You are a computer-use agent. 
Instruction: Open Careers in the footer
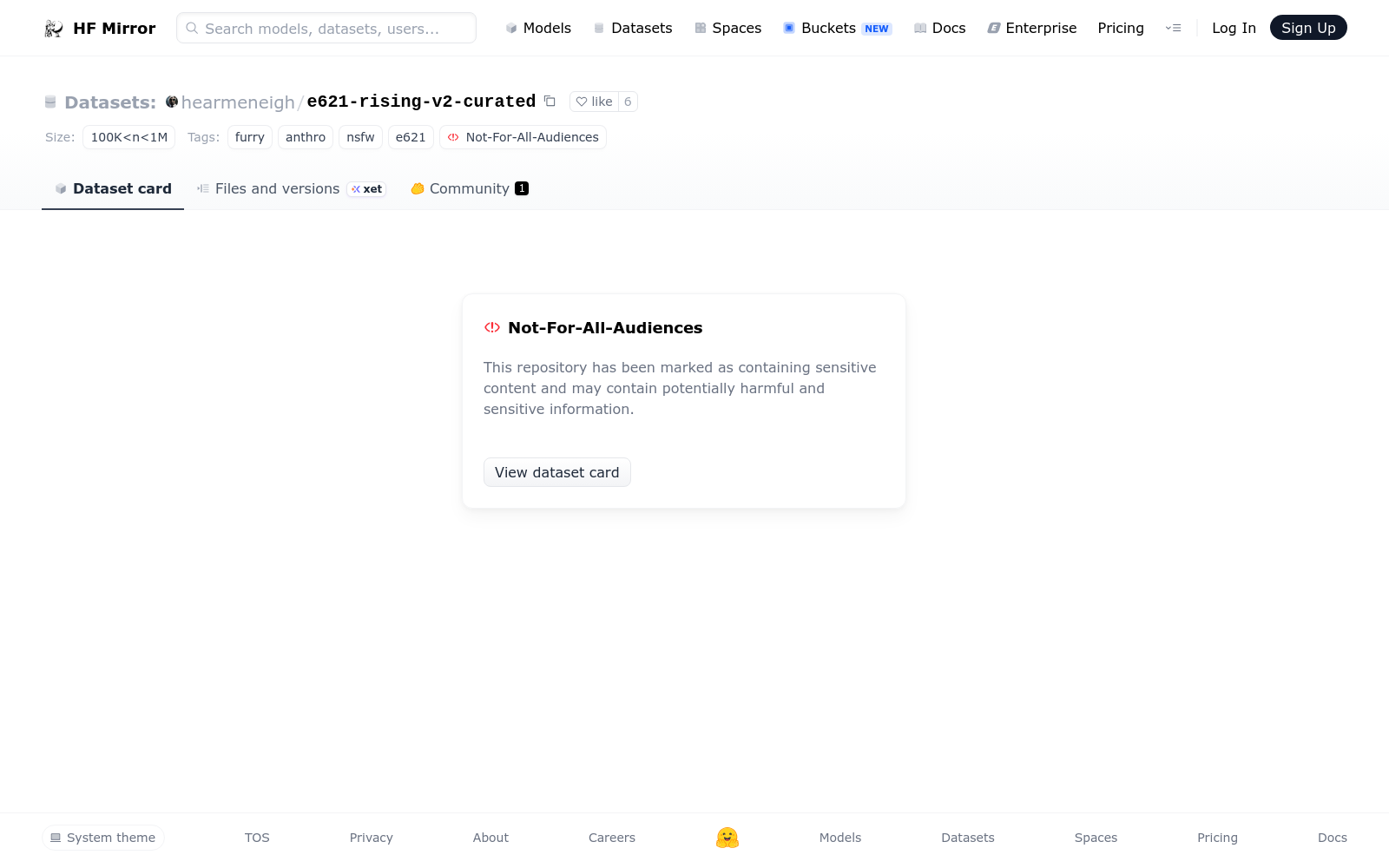tap(612, 838)
